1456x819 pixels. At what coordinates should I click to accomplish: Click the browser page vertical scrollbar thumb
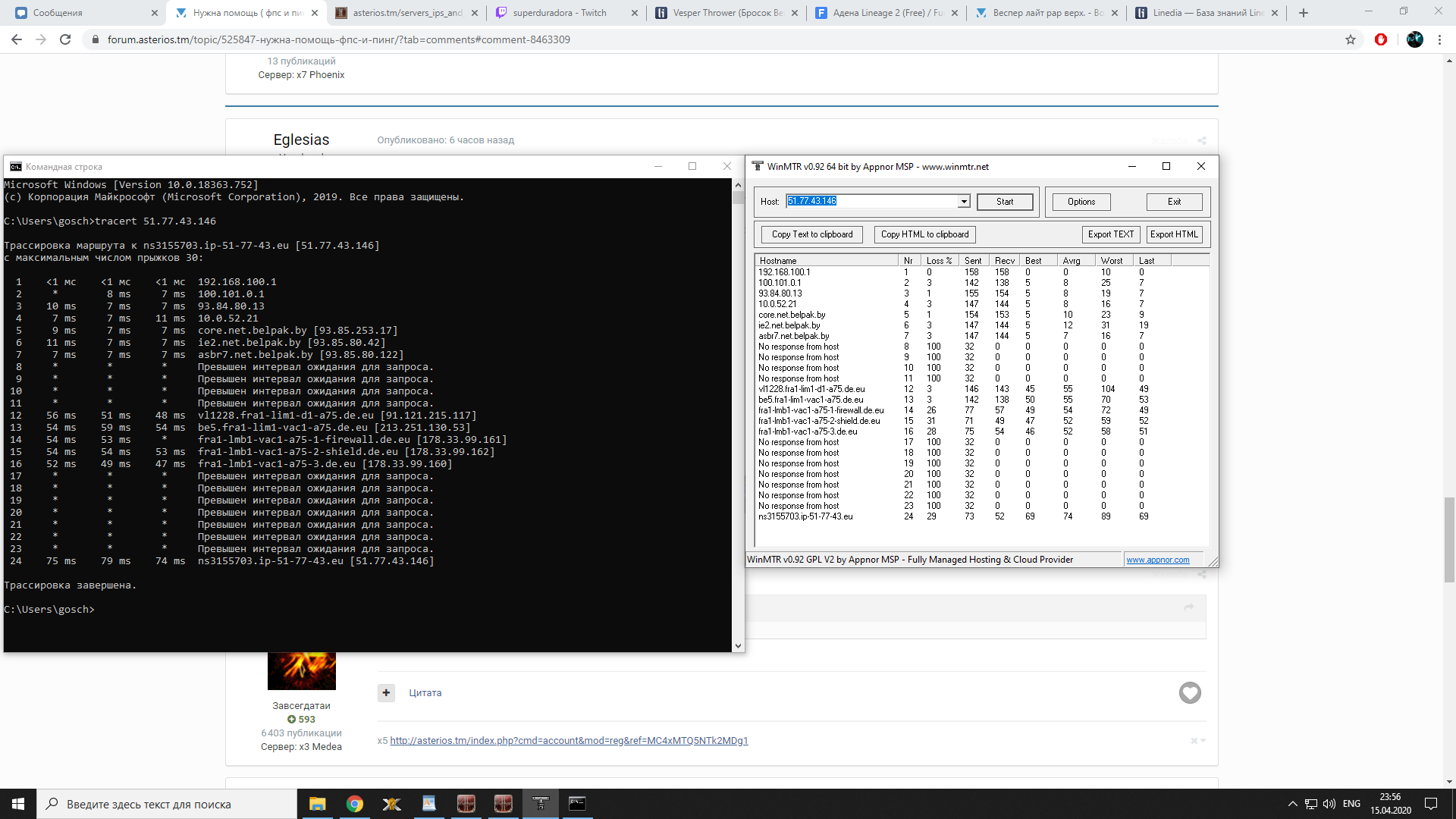pos(1449,539)
